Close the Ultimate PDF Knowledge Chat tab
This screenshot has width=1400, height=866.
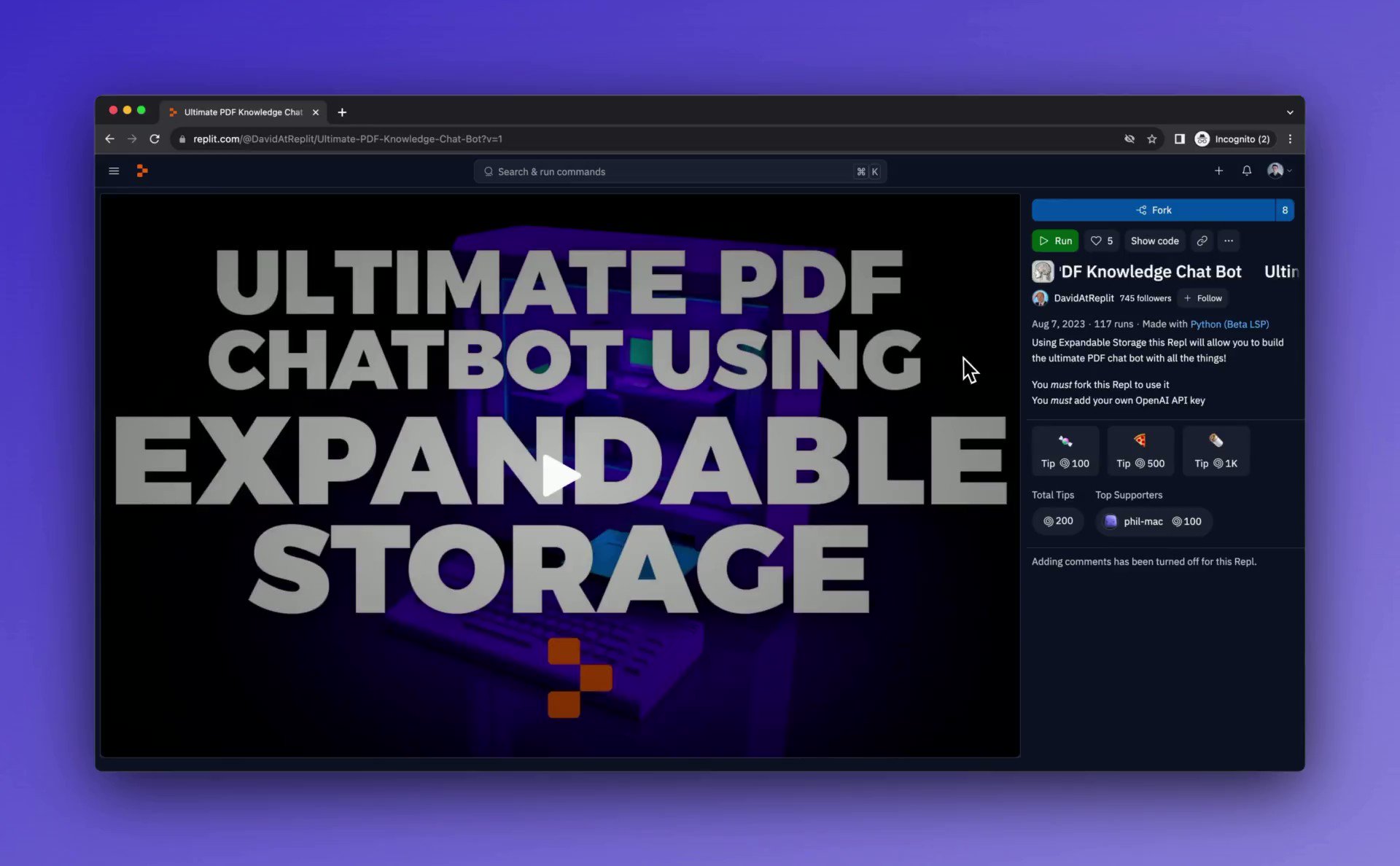[316, 112]
